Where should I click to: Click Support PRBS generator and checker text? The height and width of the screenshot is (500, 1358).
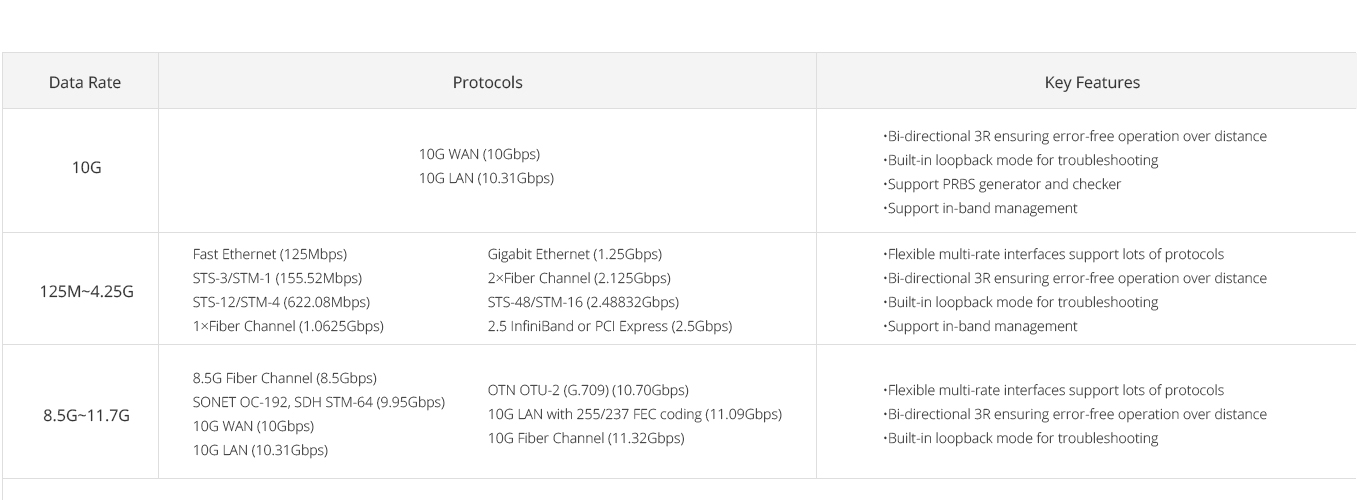[x=1002, y=184]
